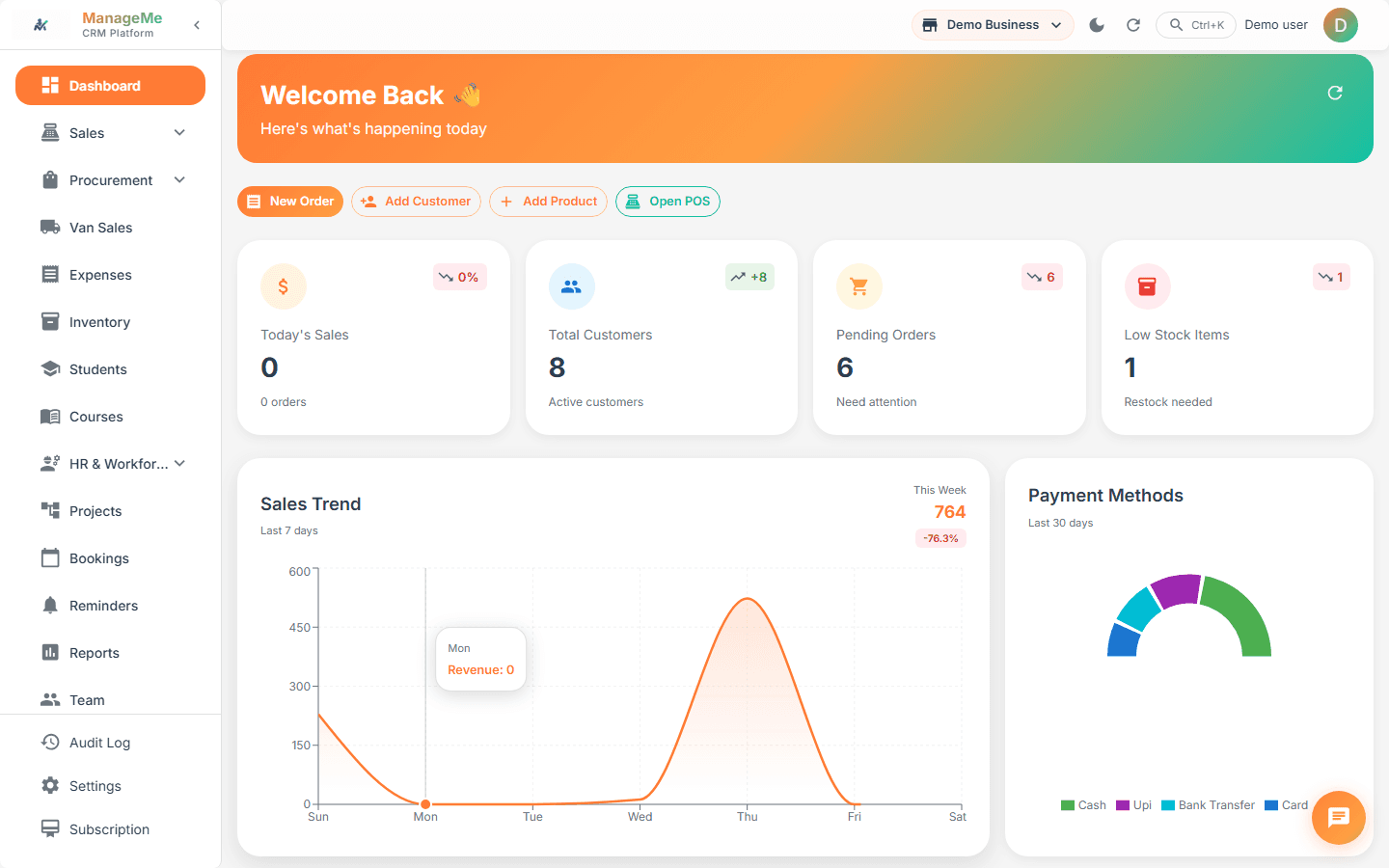Open the Demo Business dropdown
The image size is (1389, 868).
992,24
